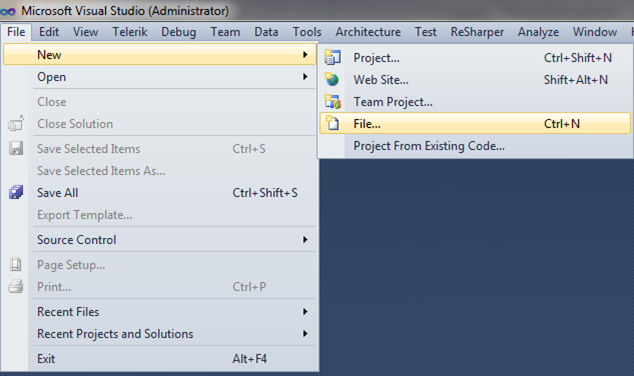Click the Ctrl+Shift+S shortcut text

point(265,193)
